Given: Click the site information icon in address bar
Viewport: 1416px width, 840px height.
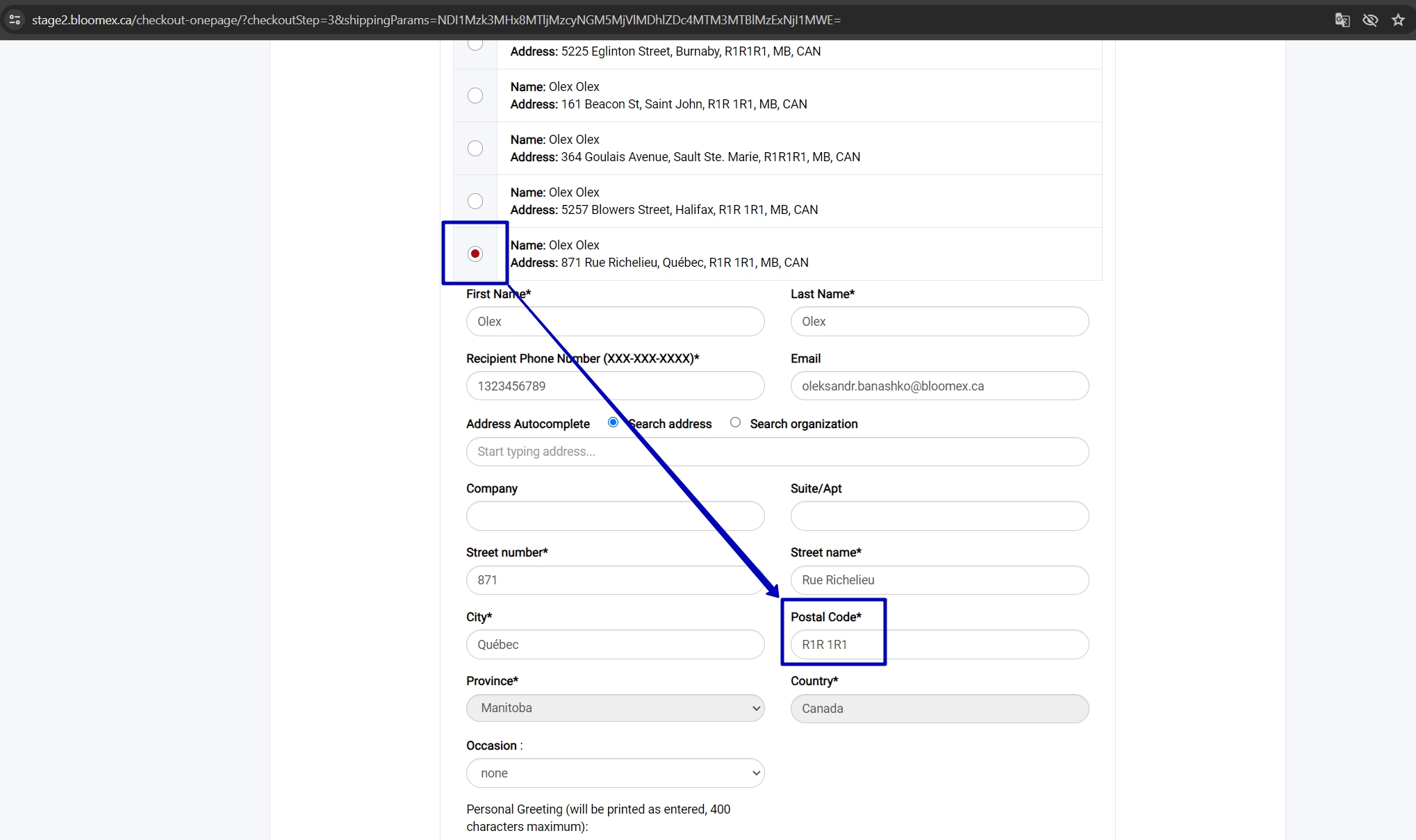Looking at the screenshot, I should click(x=15, y=19).
